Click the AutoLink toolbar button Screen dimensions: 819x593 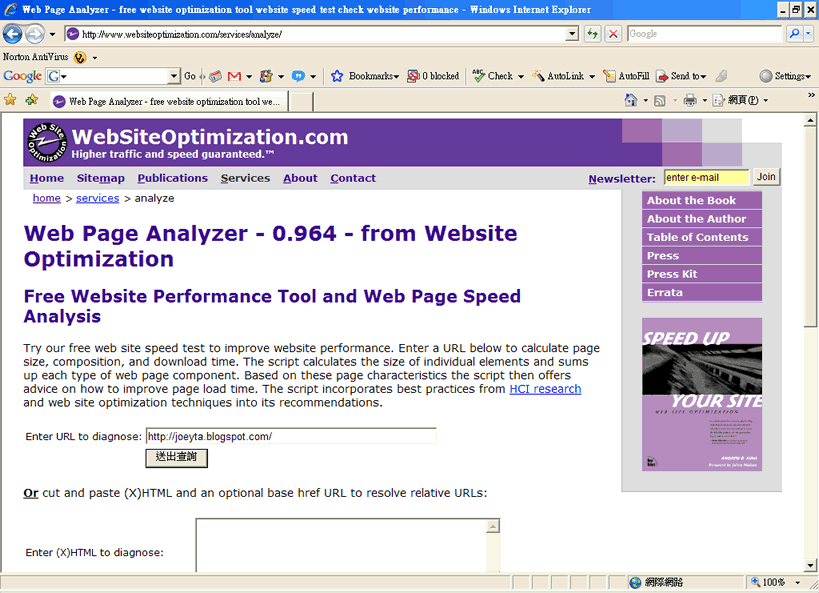click(558, 76)
